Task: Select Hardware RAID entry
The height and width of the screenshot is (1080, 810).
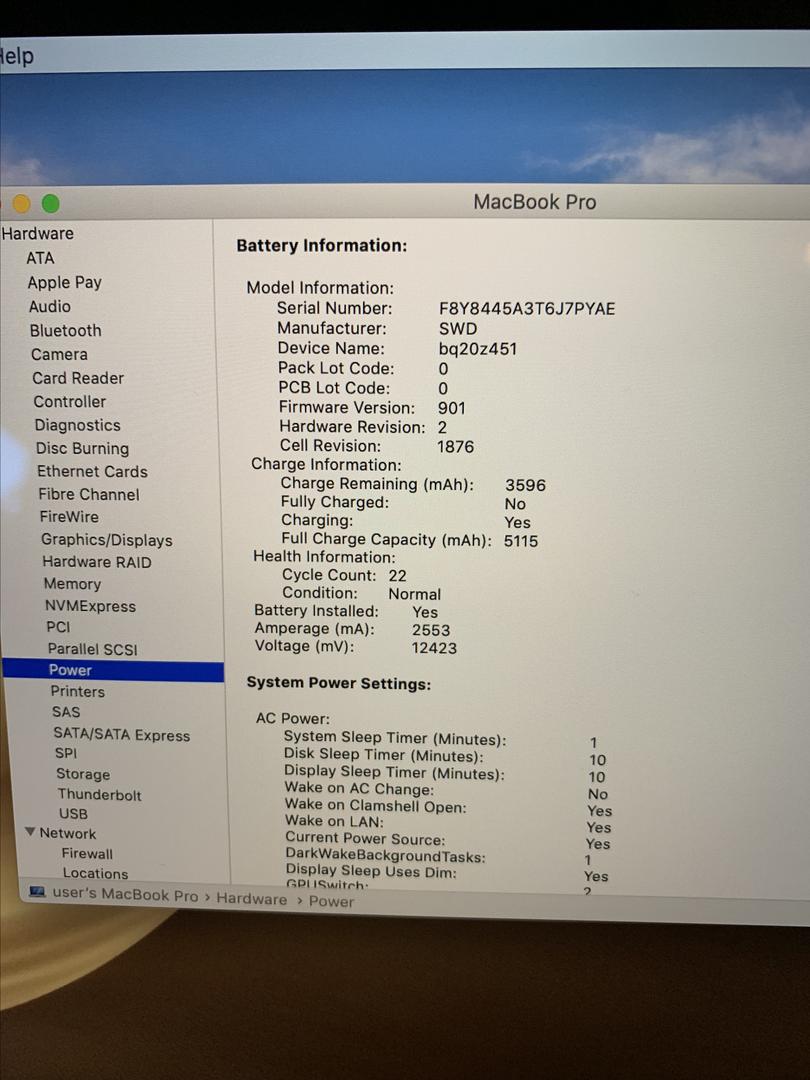Action: [97, 562]
